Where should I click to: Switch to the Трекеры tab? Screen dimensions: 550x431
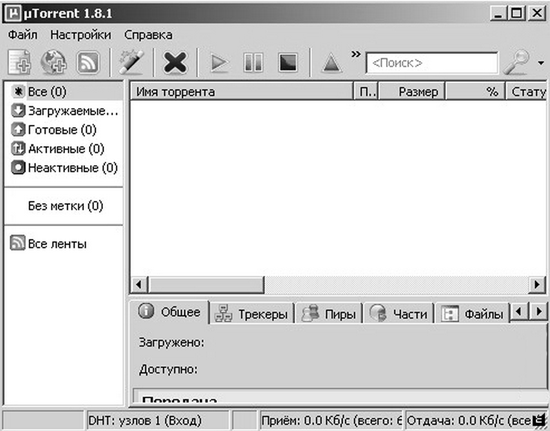point(251,314)
